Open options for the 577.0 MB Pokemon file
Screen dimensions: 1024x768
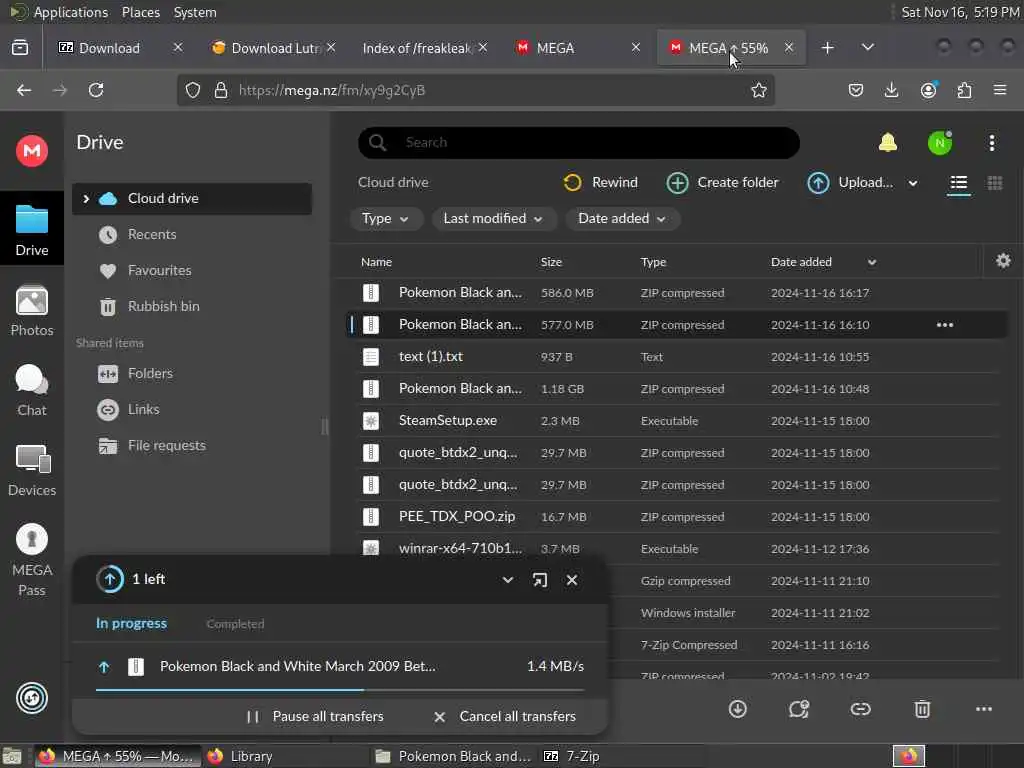[x=945, y=325]
